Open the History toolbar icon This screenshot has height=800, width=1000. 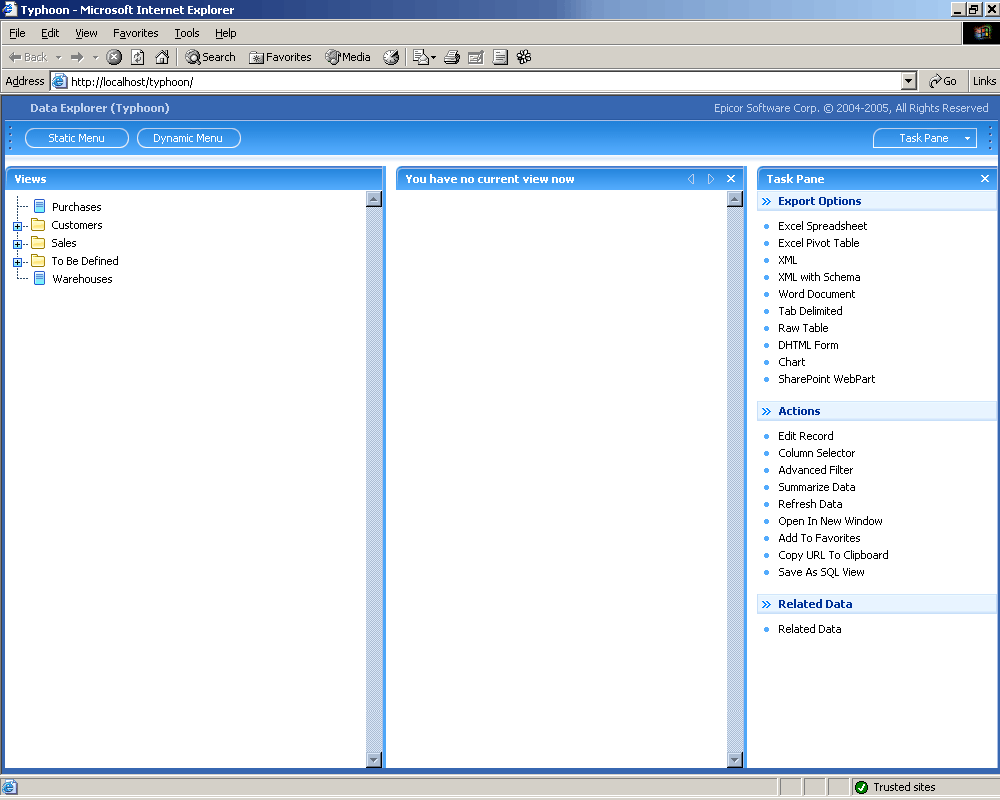point(391,57)
